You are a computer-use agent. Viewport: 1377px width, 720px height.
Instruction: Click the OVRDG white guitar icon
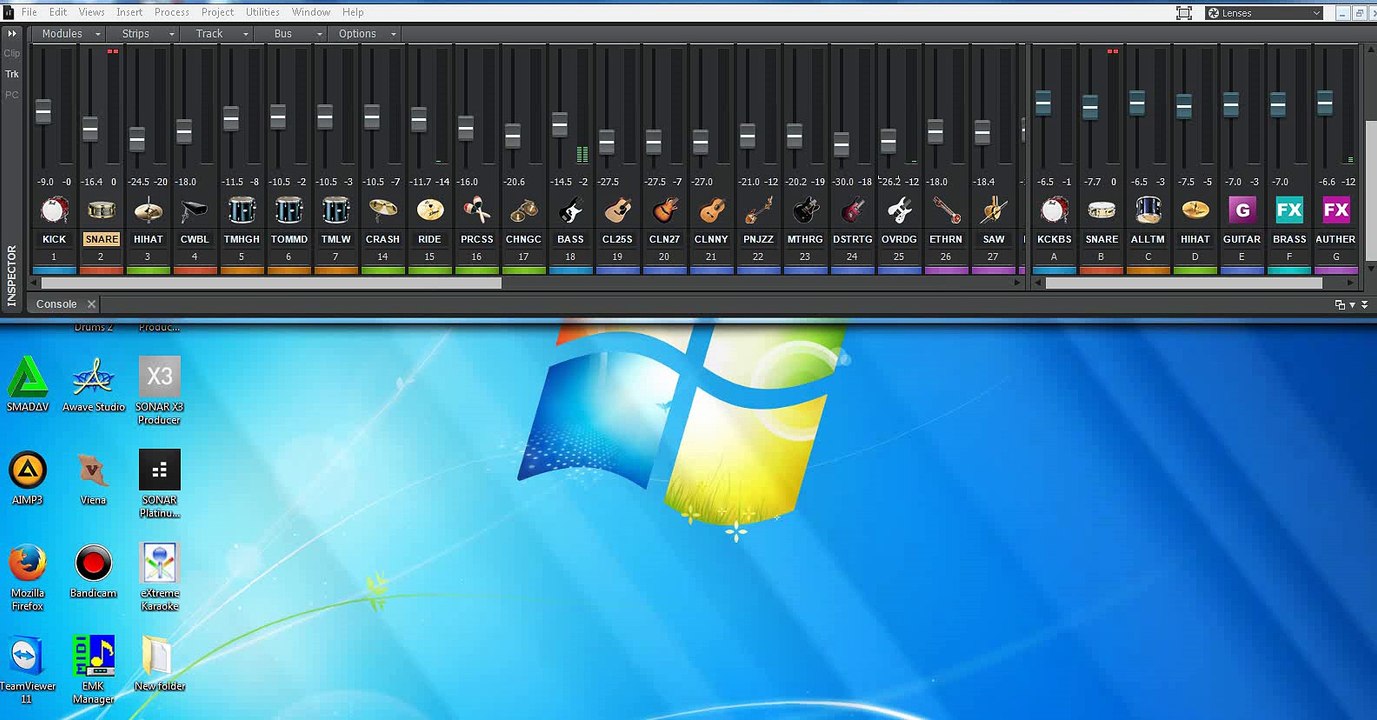click(x=900, y=210)
